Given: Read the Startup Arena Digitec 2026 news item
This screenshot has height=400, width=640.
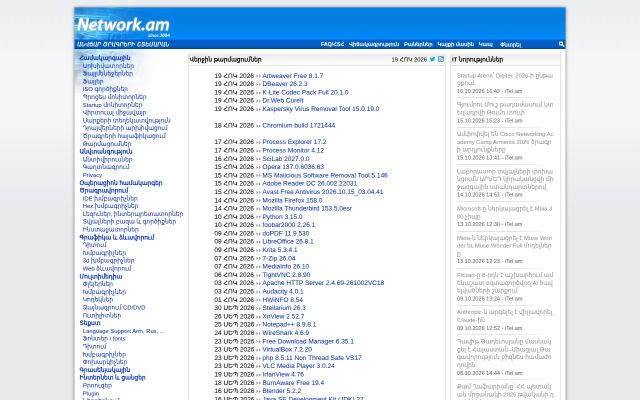Looking at the screenshot, I should [505, 79].
